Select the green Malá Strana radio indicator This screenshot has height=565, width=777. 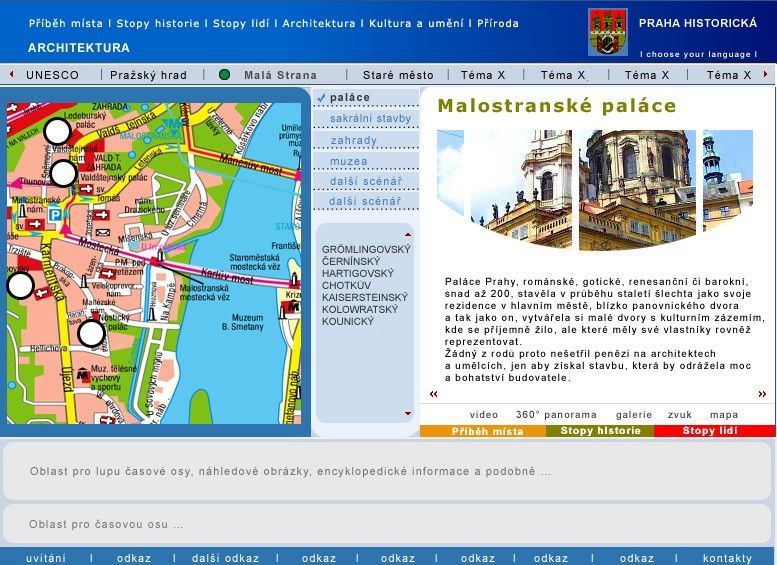click(x=225, y=75)
